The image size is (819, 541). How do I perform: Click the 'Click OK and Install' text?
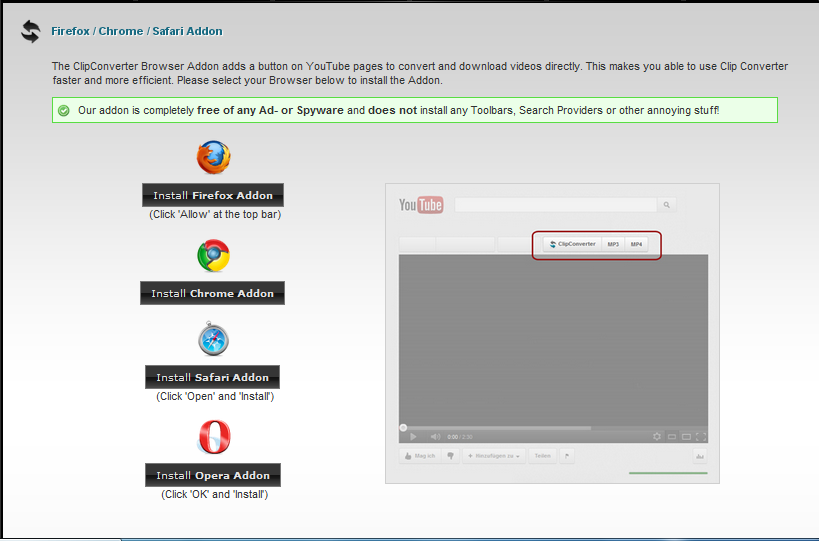(x=215, y=495)
